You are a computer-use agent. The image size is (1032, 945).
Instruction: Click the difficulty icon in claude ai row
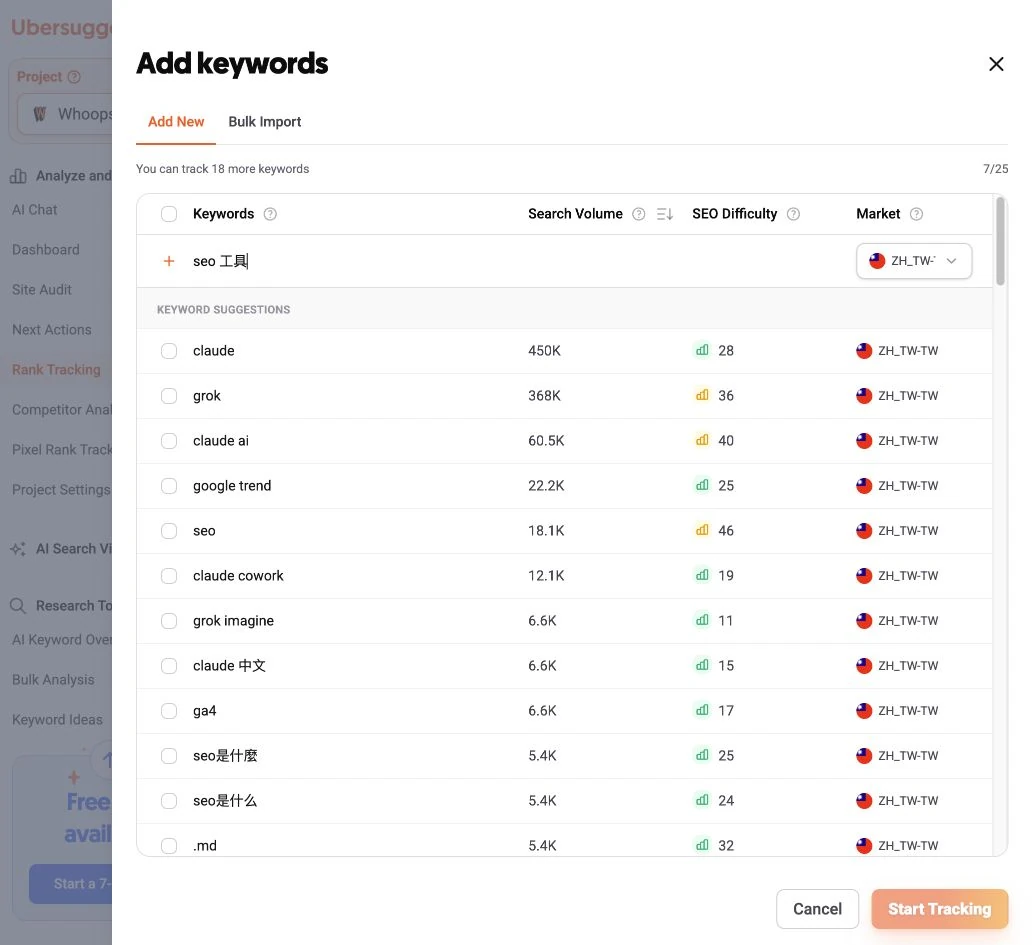(702, 440)
